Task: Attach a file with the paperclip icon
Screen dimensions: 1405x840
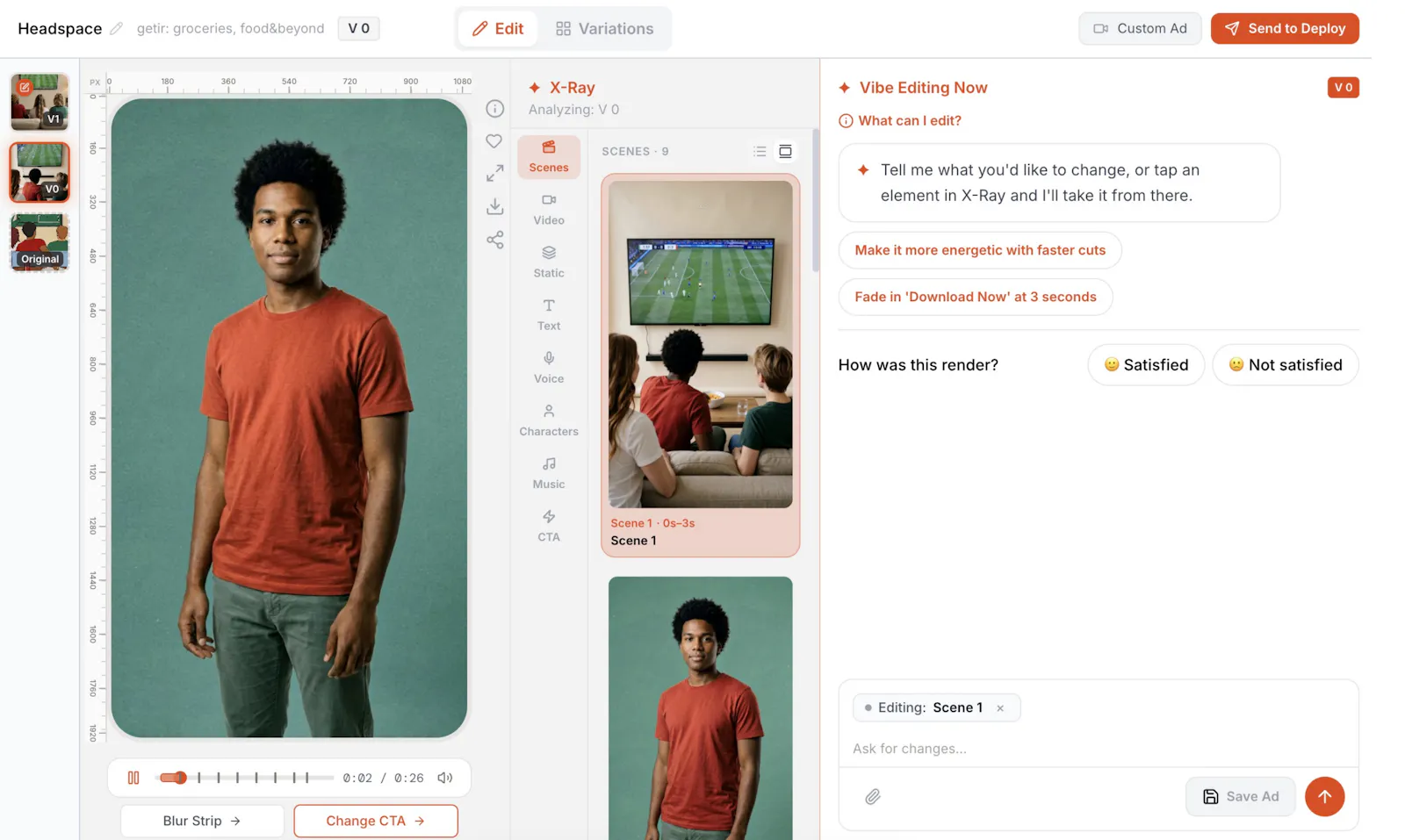Action: click(872, 797)
